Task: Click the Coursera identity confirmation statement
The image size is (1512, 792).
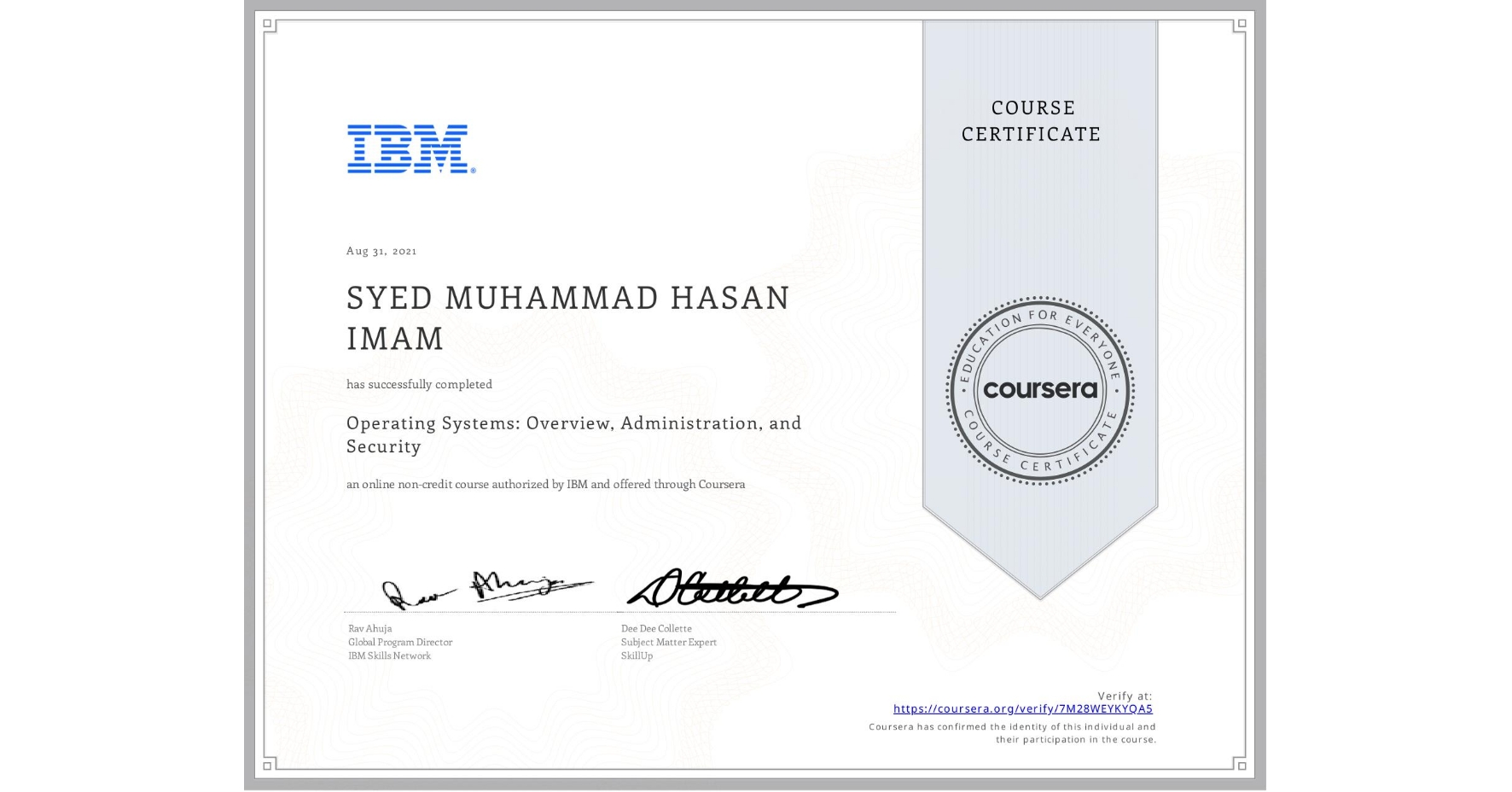Action: click(x=1011, y=732)
